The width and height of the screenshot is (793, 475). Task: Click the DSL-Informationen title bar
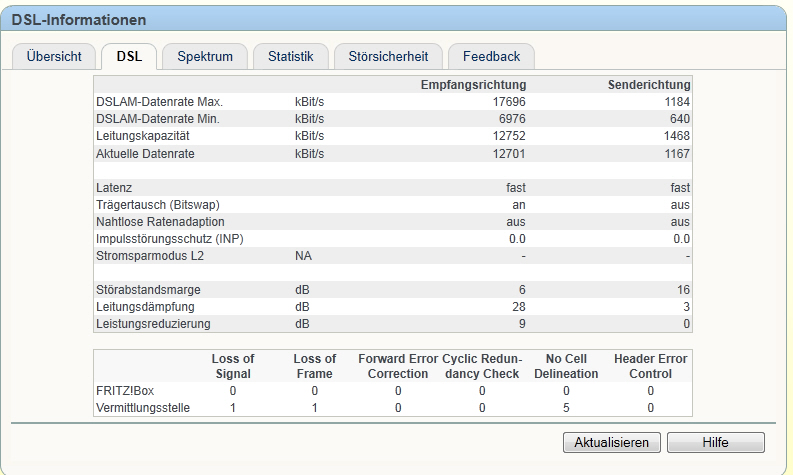393,20
